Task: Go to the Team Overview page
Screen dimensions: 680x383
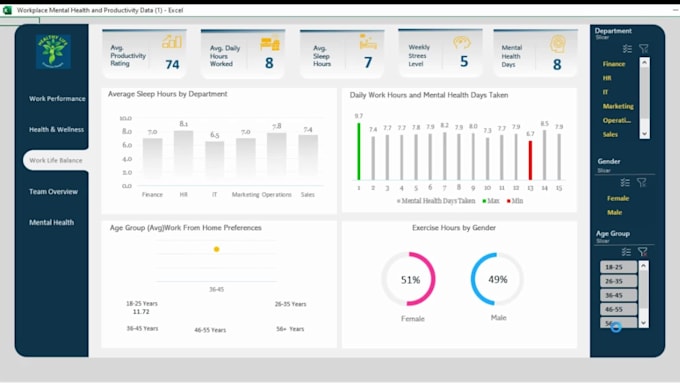Action: click(x=53, y=191)
